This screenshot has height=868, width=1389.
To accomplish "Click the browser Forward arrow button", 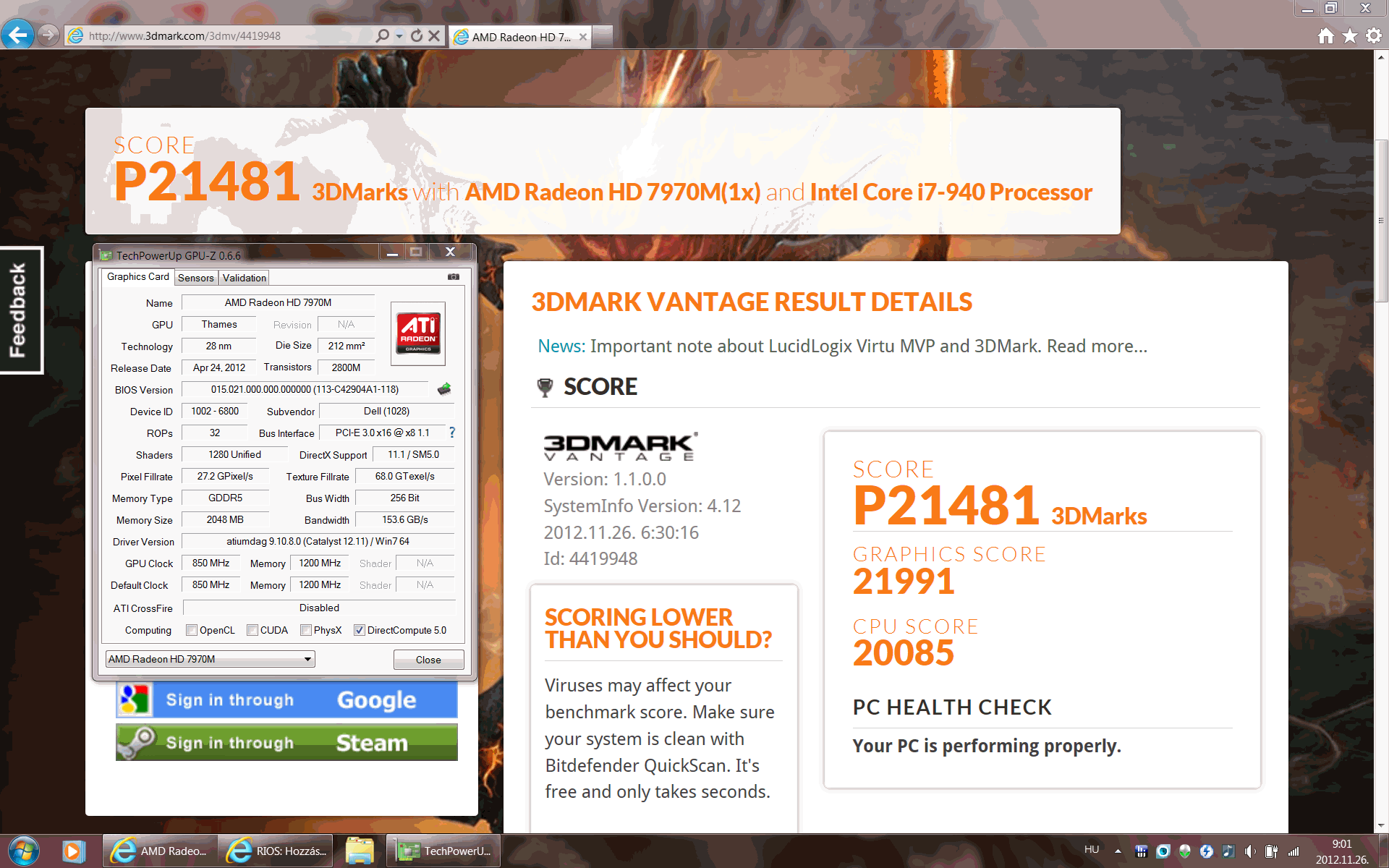I will point(48,35).
